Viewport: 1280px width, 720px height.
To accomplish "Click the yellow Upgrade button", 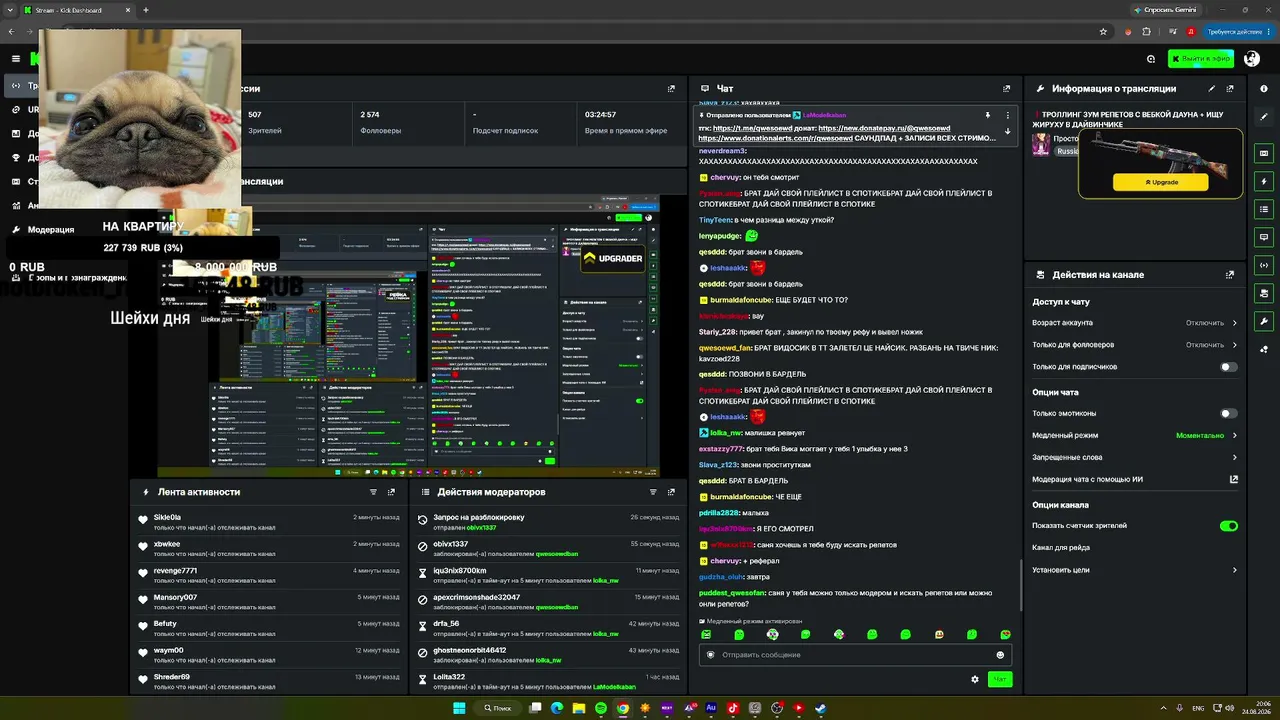I will [x=1160, y=182].
